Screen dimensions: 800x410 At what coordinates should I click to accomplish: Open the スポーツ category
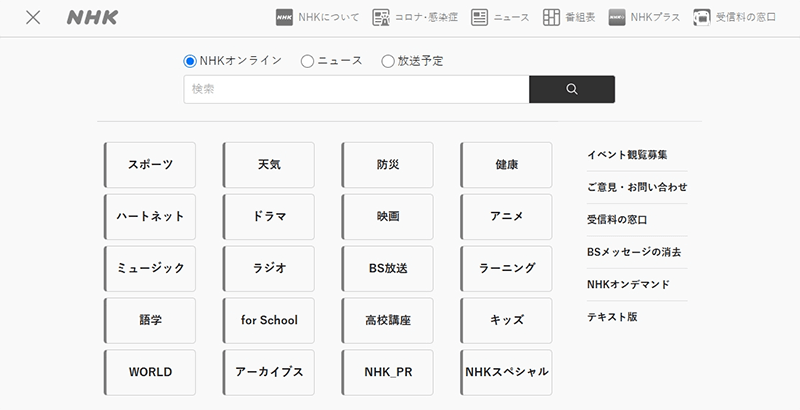click(150, 165)
